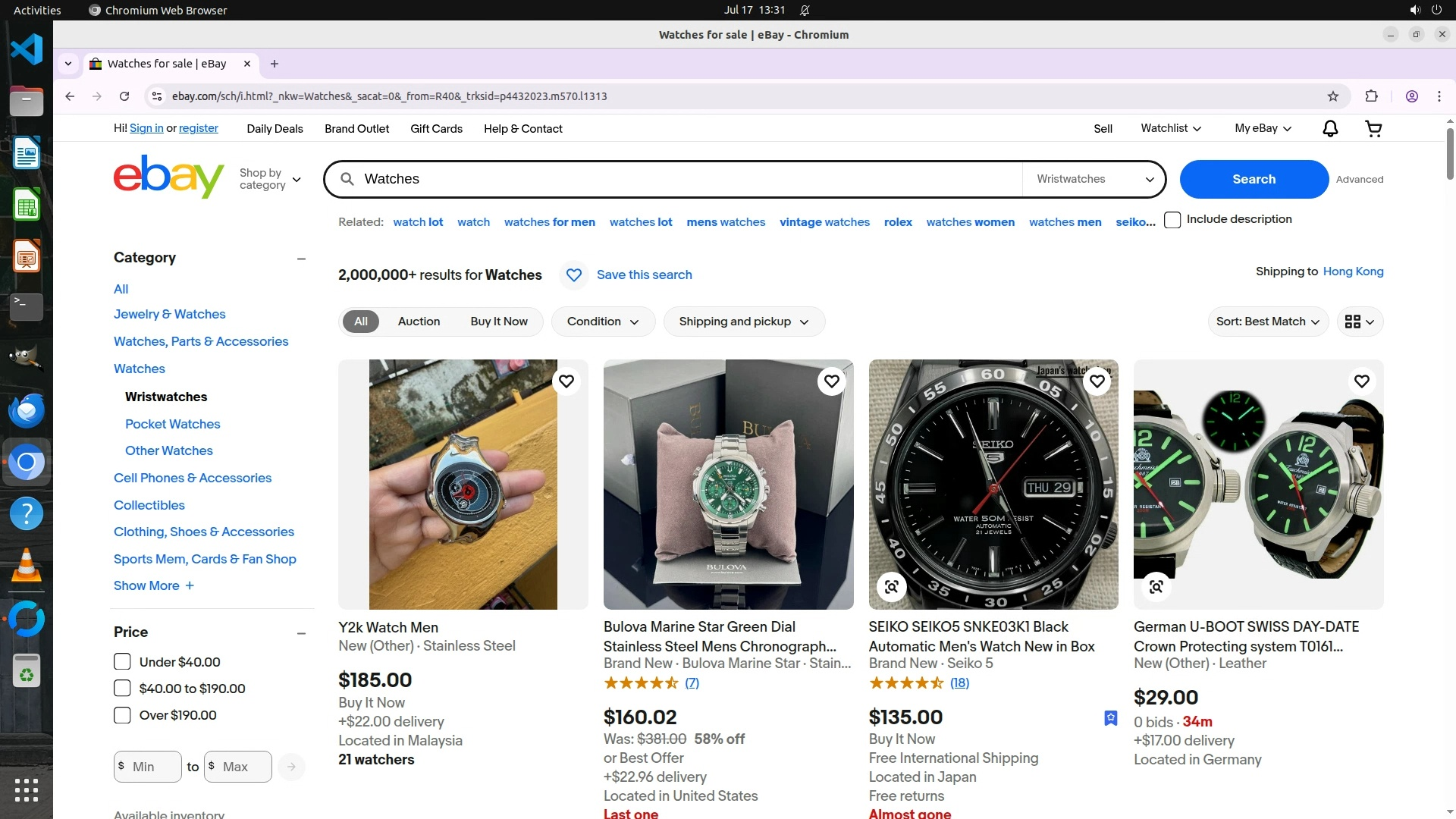This screenshot has height=819, width=1456.
Task: Expand the Condition filter dropdown
Action: [602, 322]
